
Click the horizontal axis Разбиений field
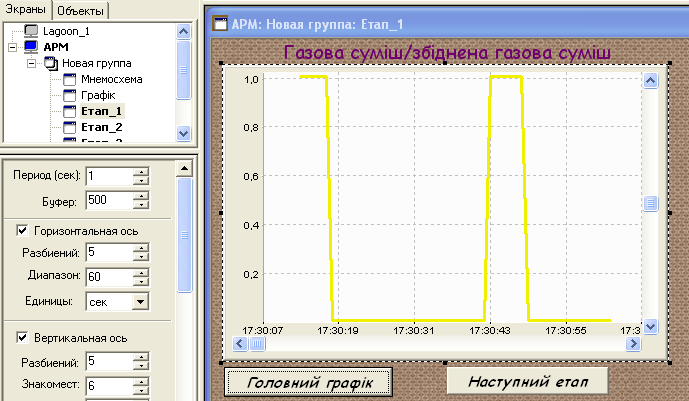tap(109, 253)
